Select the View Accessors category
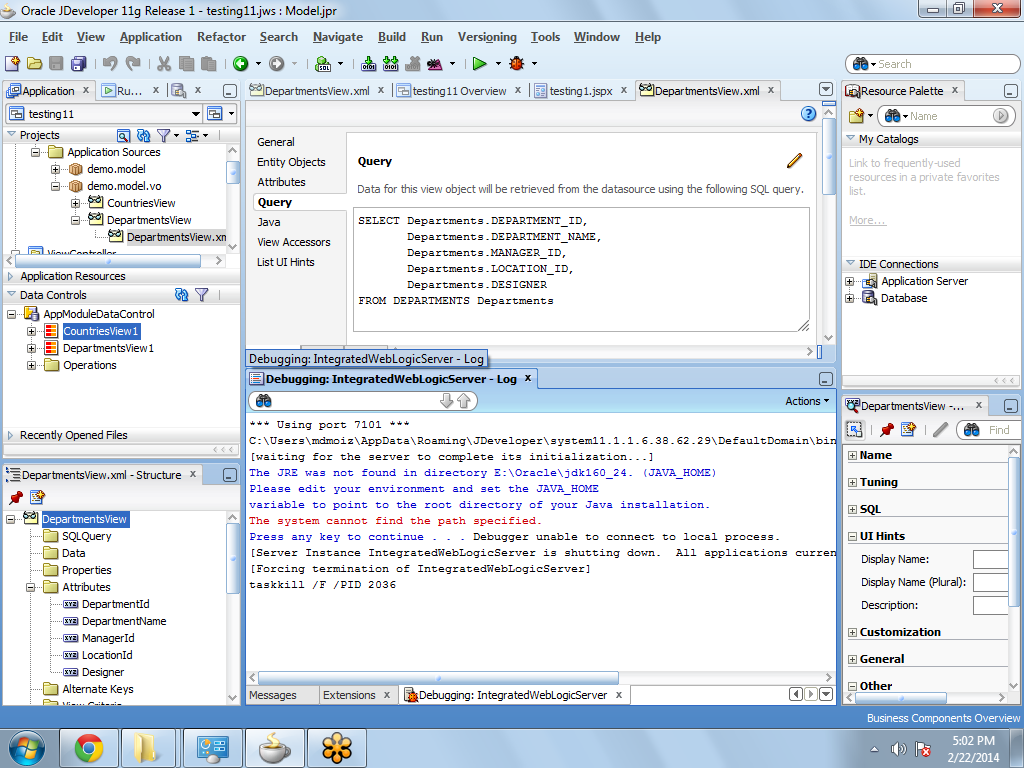The image size is (1024, 768). click(294, 242)
